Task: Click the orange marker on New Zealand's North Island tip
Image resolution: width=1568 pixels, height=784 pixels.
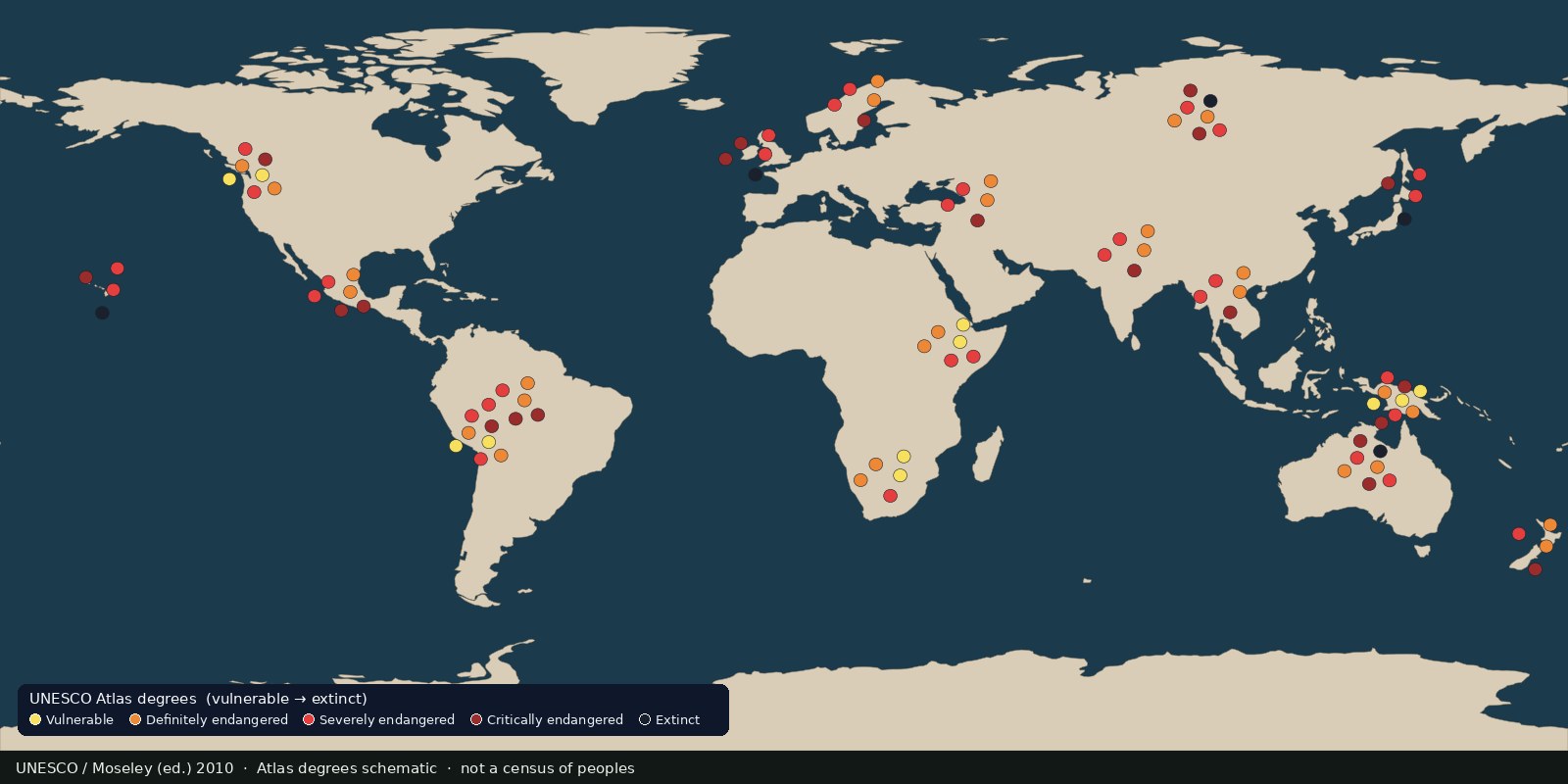Action: click(x=1550, y=525)
